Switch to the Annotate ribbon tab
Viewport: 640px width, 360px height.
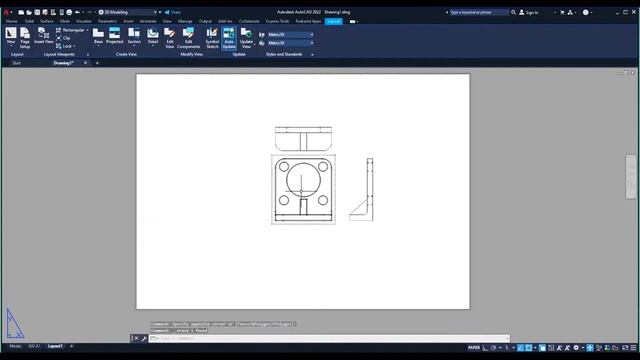[x=148, y=21]
